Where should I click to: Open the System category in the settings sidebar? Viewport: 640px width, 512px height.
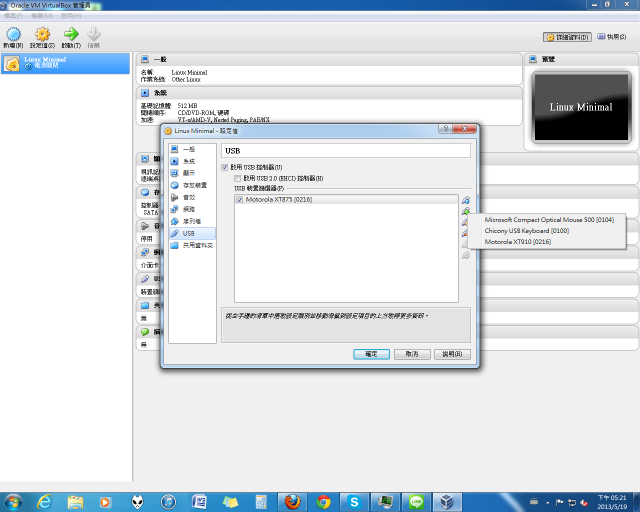tap(192, 161)
